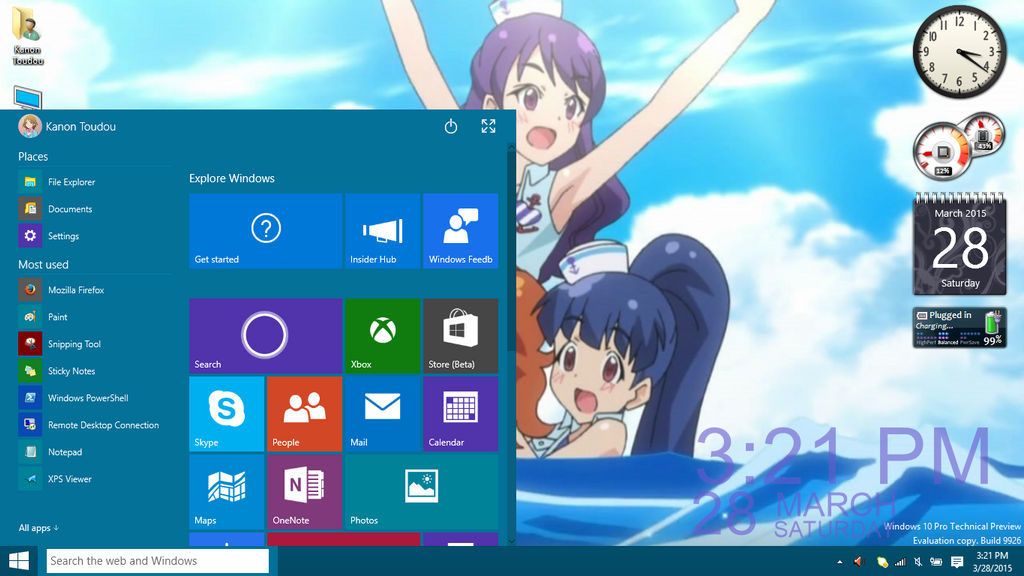The height and width of the screenshot is (576, 1024).
Task: Click the battery Plugged in gadget
Action: click(959, 328)
